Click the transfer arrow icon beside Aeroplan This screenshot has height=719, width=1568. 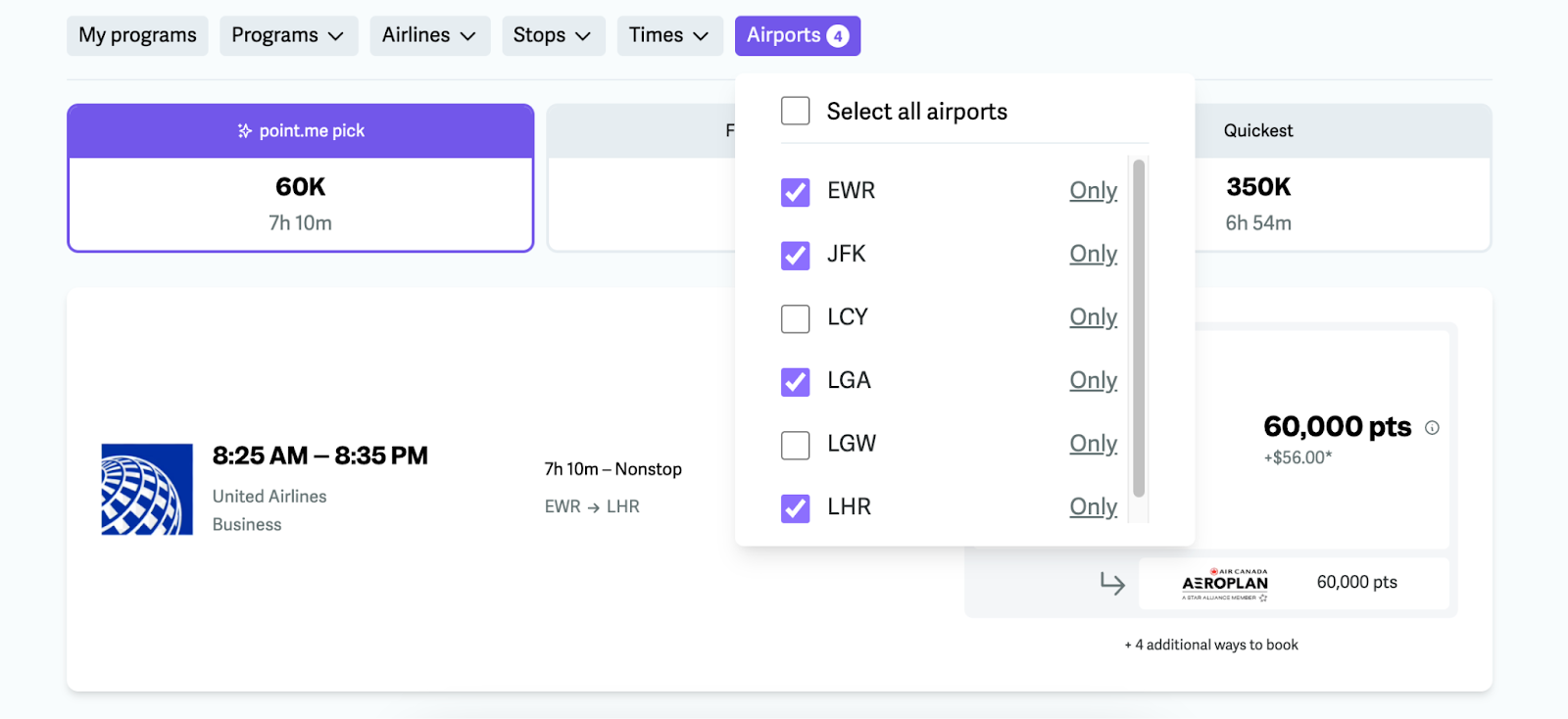tap(1112, 584)
